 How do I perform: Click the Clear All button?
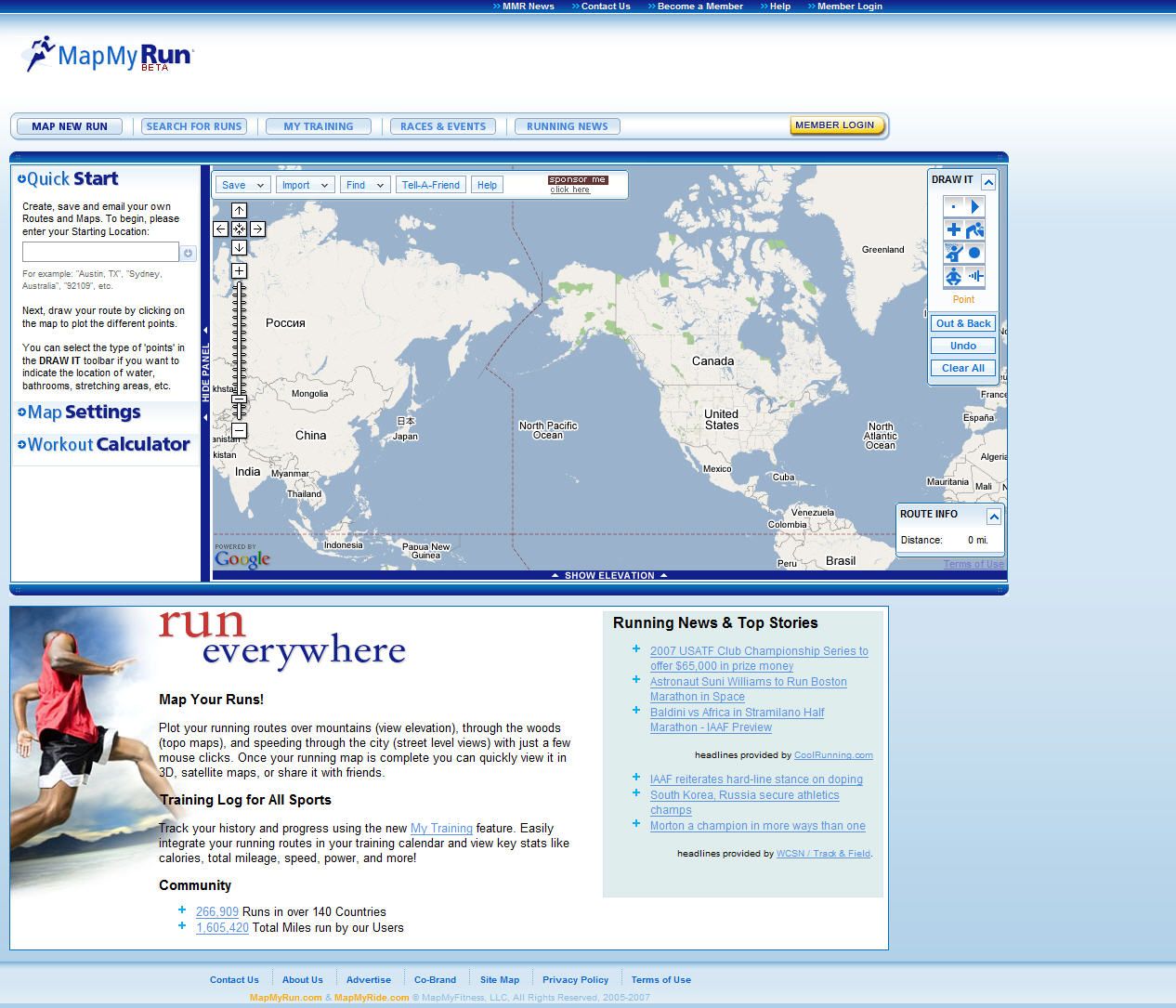pos(963,368)
